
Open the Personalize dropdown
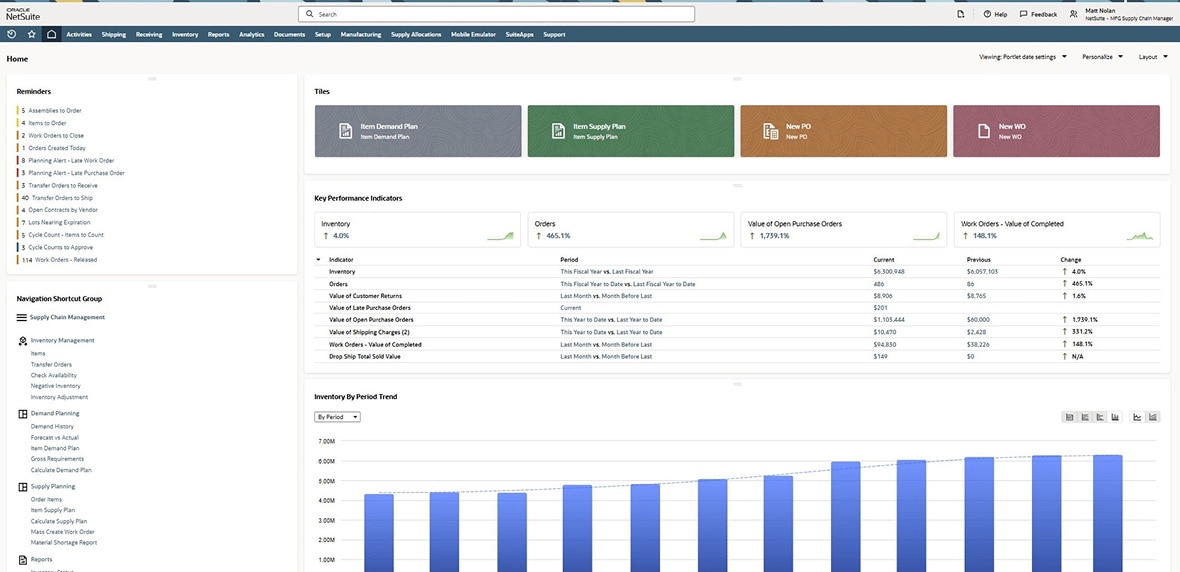click(1102, 57)
